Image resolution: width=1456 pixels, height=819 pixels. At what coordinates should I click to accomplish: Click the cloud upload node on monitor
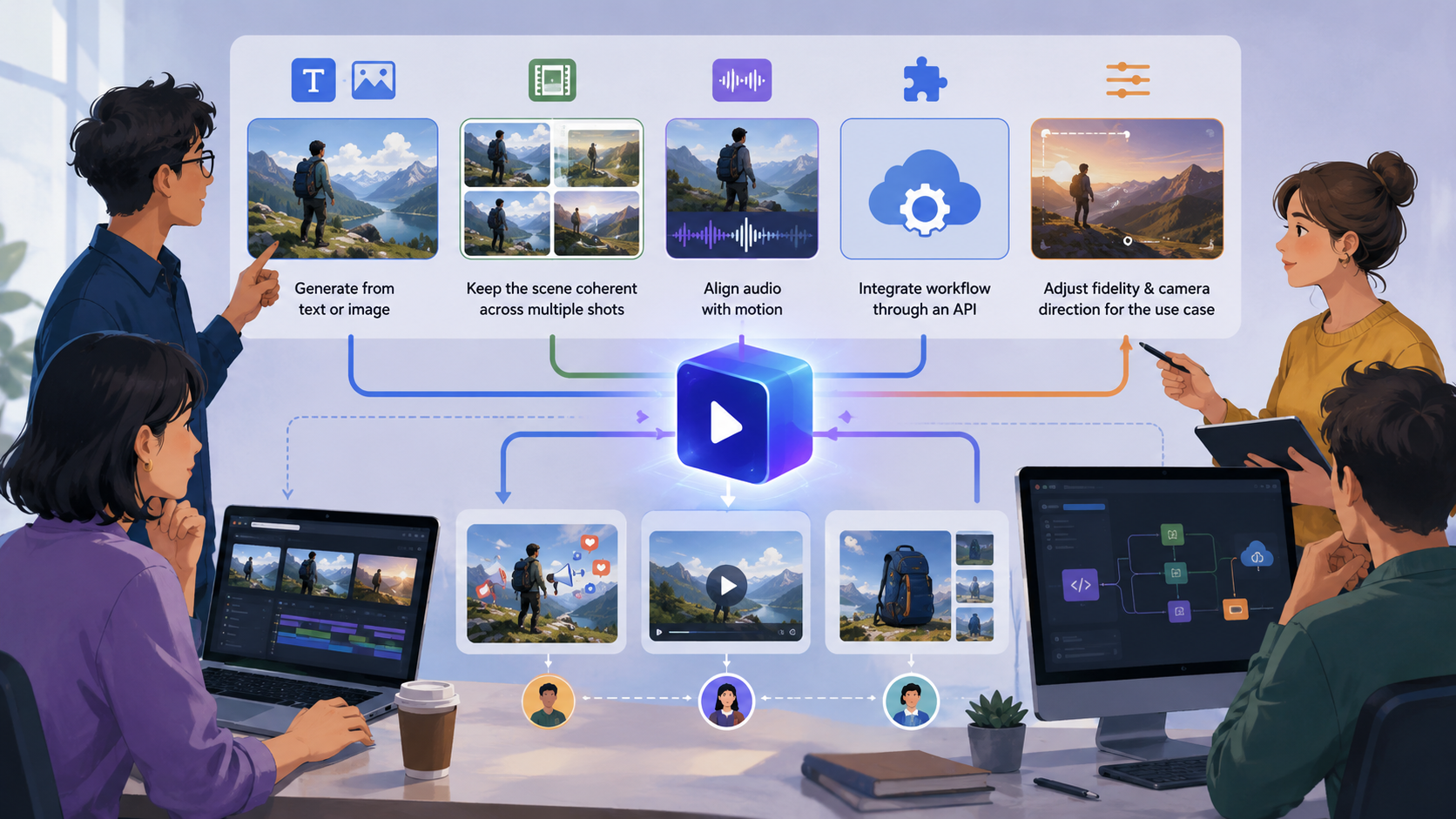(1257, 555)
